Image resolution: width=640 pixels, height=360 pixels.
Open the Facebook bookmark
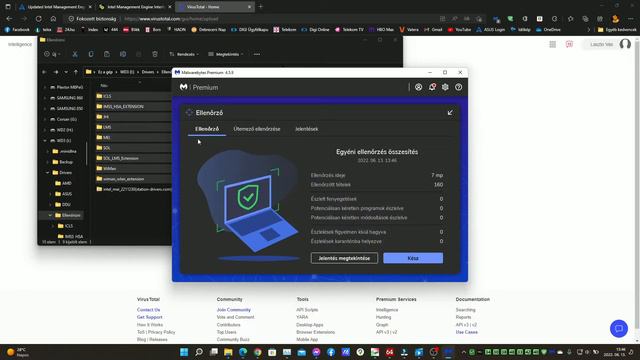click(x=17, y=29)
